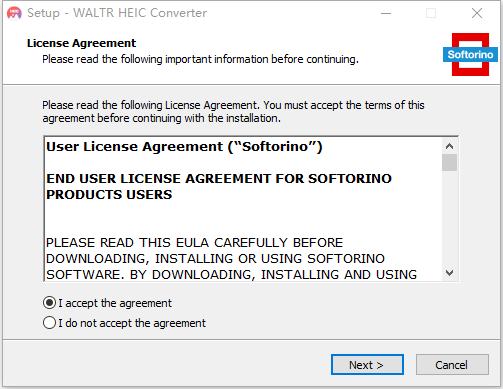Click the empty scrollbar track below the thumb
Screen dimensions: 503x389
pyautogui.click(x=449, y=218)
